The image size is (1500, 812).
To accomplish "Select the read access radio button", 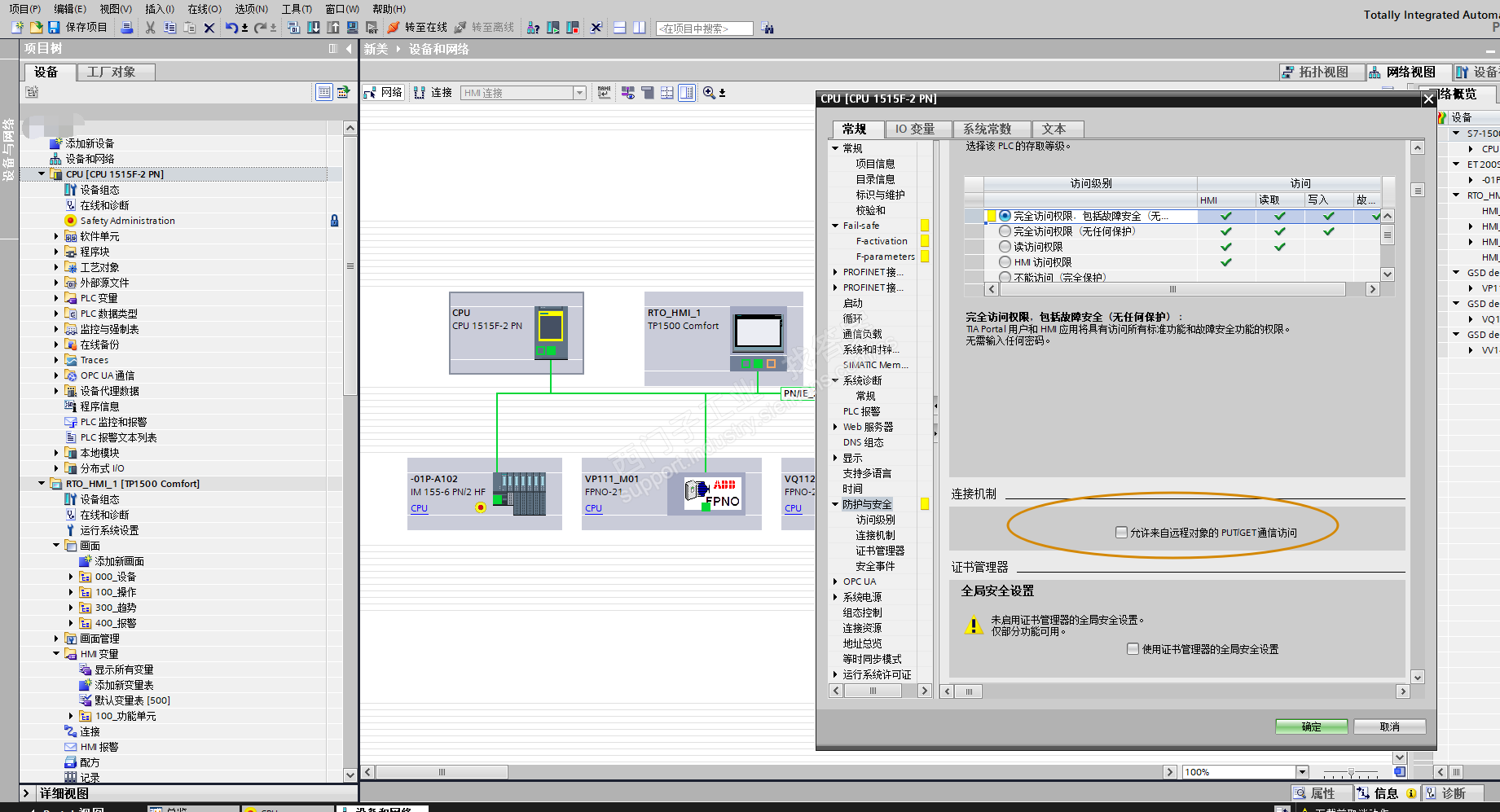I will pos(1005,247).
